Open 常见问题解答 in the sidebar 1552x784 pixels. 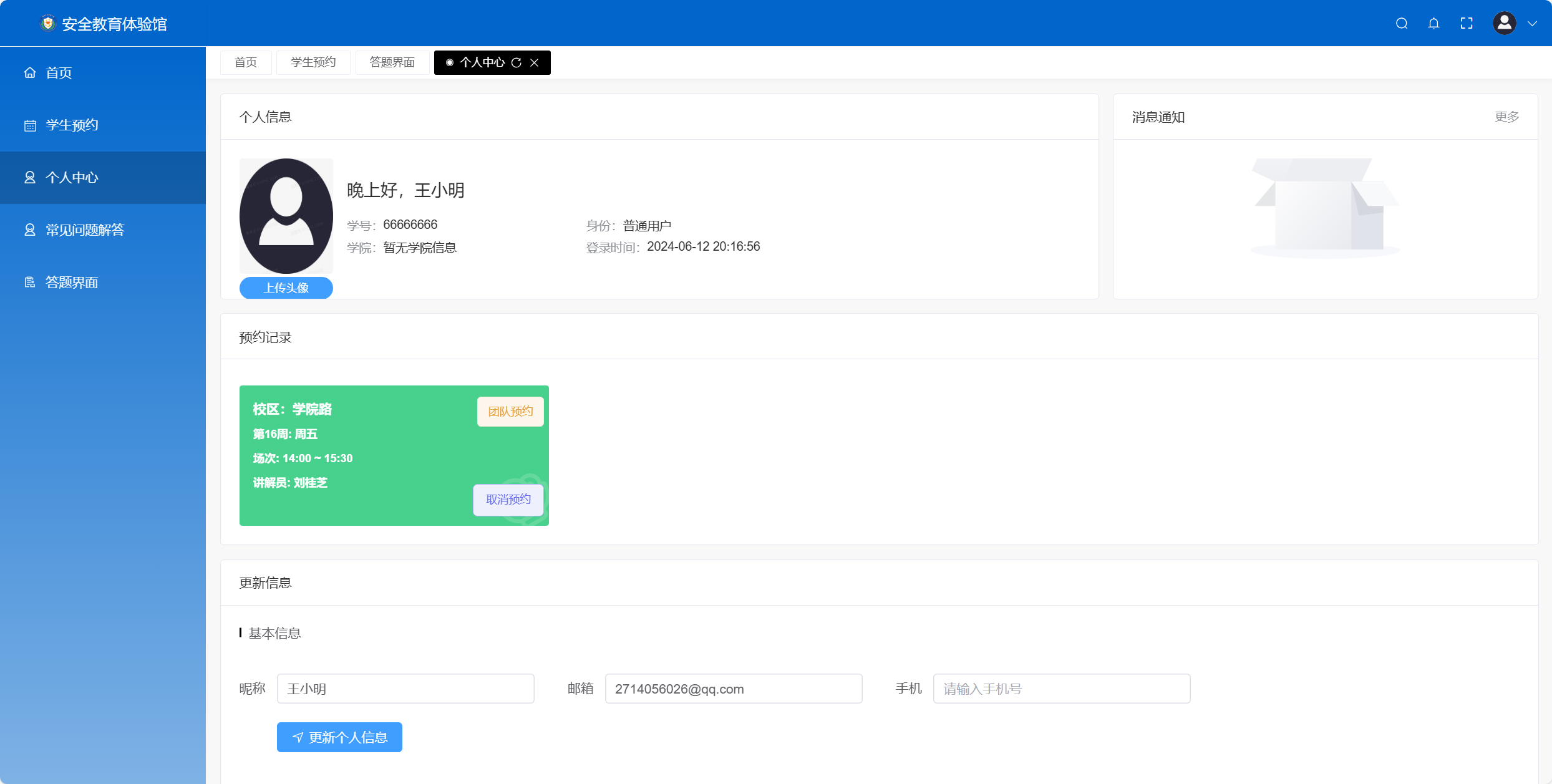pyautogui.click(x=85, y=230)
